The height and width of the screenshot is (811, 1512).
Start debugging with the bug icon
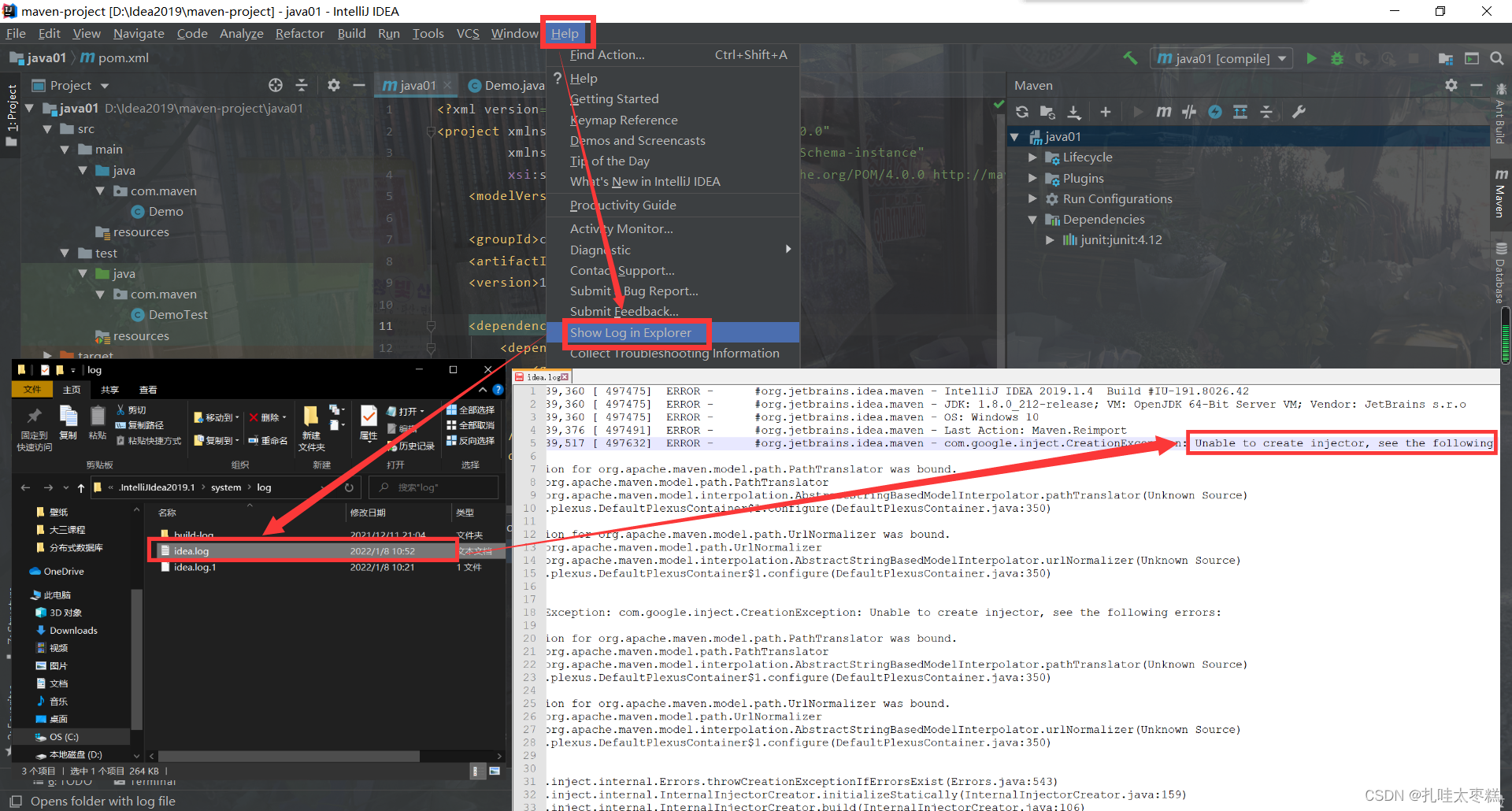tap(1337, 57)
